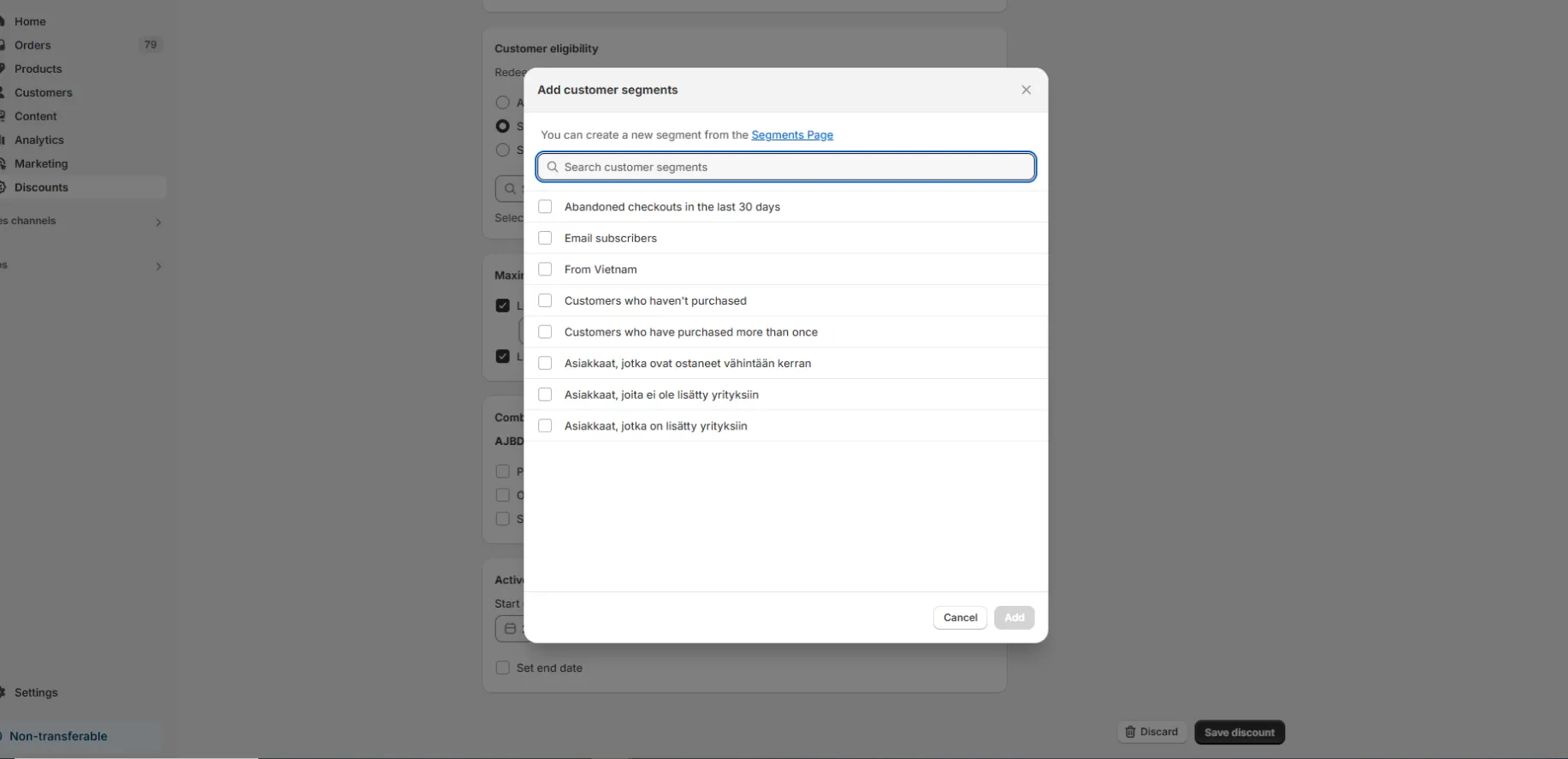
Task: Check Customers who have purchased more than once
Action: coord(545,332)
